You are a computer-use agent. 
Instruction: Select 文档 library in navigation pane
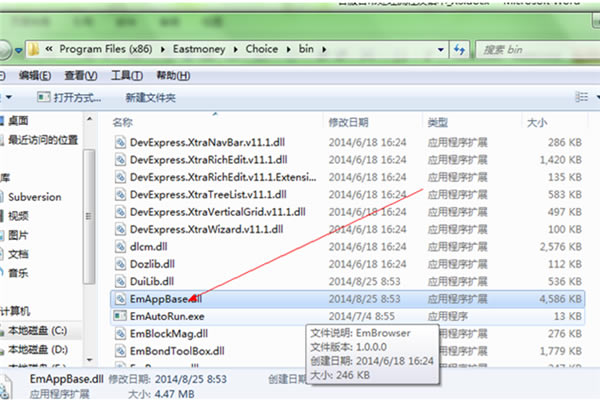click(x=18, y=254)
